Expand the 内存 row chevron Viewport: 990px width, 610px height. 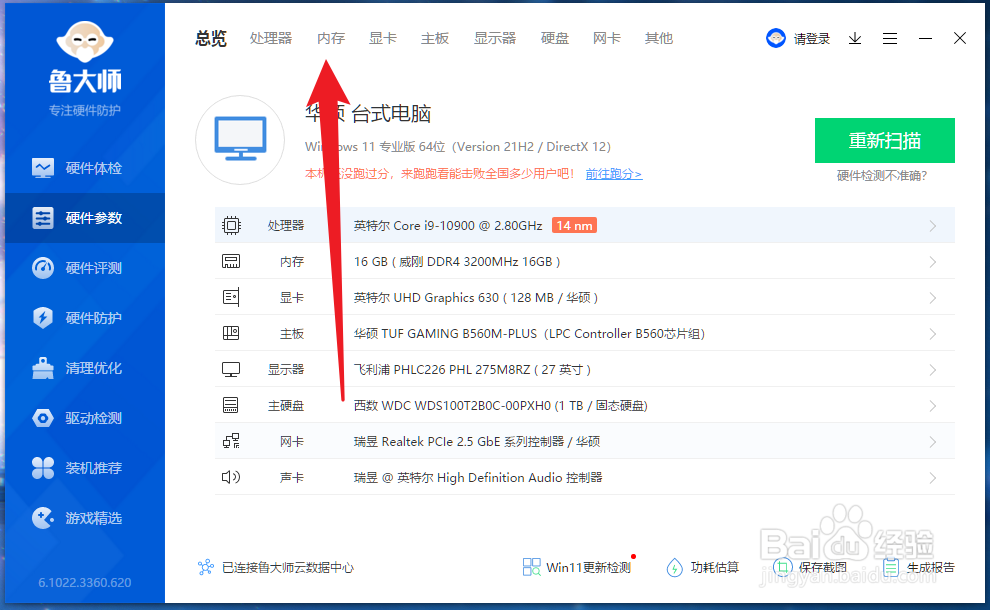[x=933, y=262]
